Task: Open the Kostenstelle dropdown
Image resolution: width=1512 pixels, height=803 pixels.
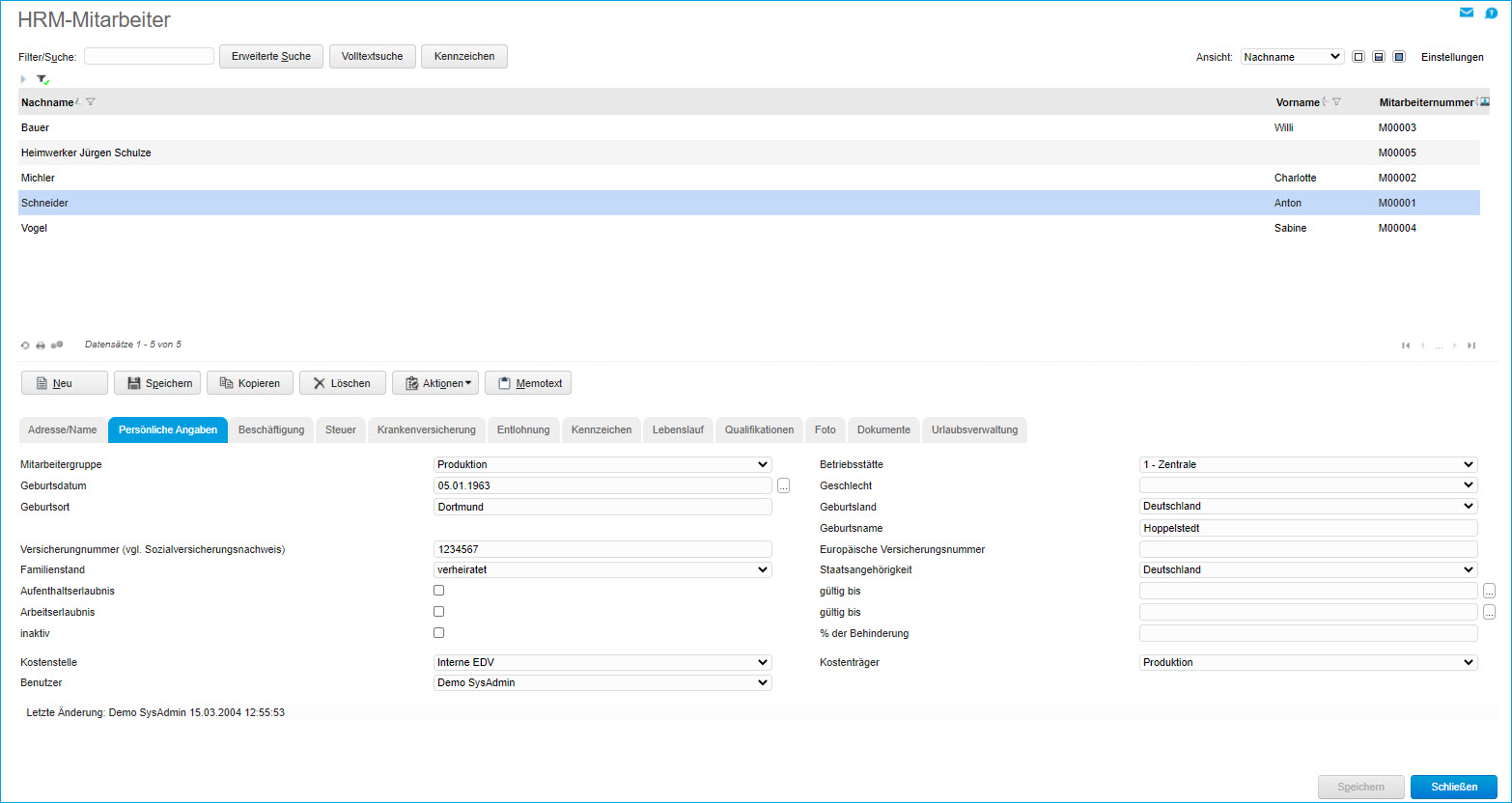Action: tap(603, 662)
